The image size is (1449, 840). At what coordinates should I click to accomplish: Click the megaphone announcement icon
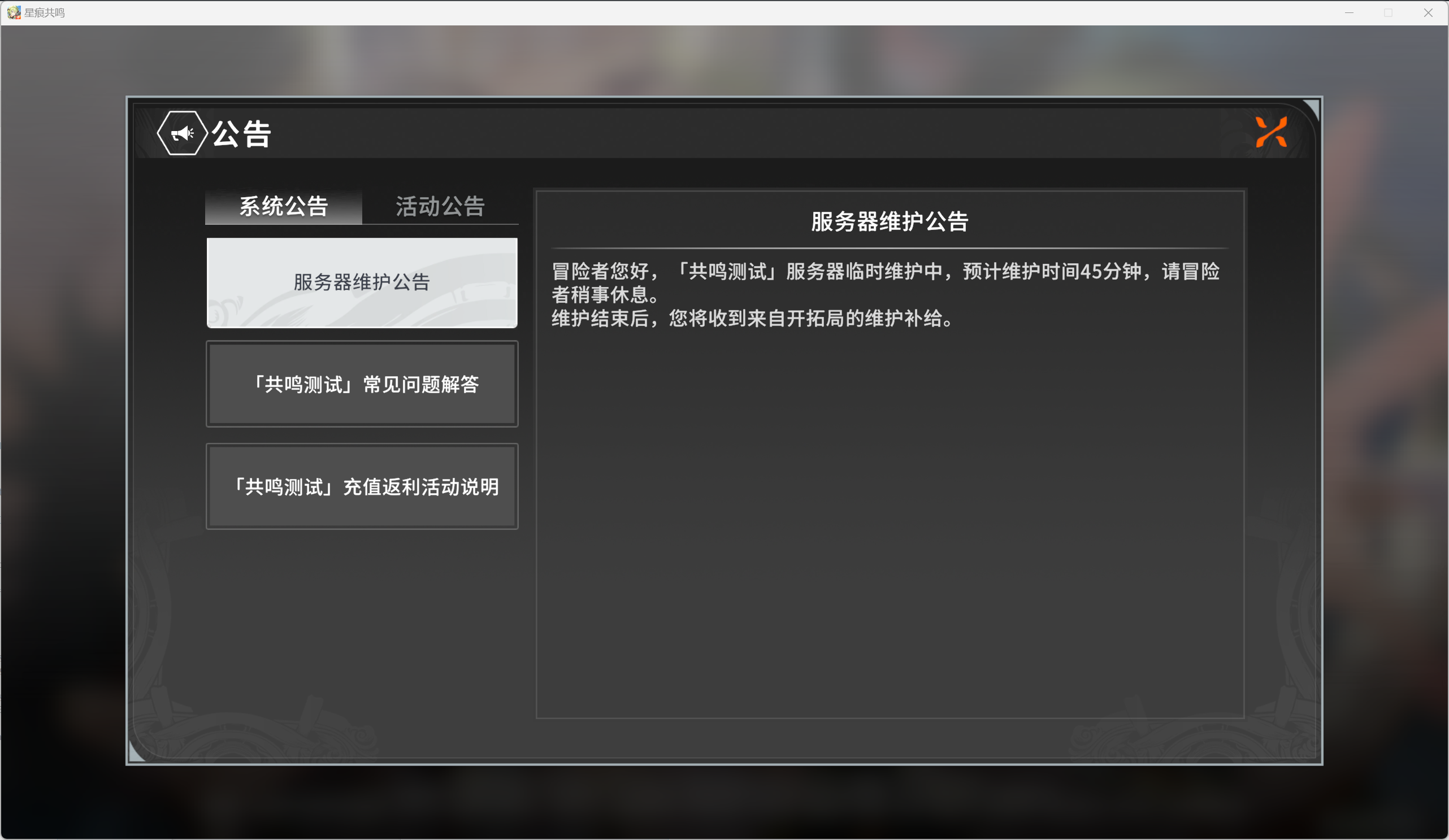[x=183, y=133]
